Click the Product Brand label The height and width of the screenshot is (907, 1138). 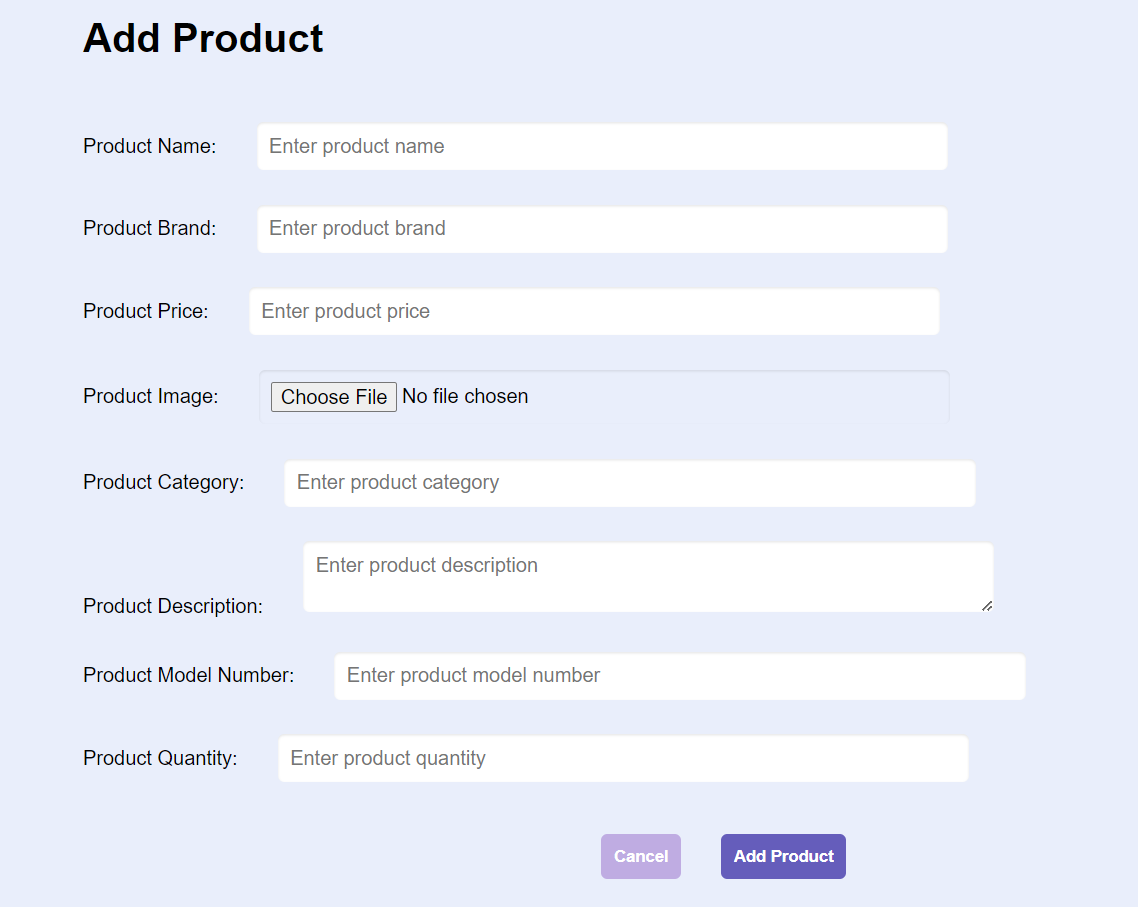(149, 228)
